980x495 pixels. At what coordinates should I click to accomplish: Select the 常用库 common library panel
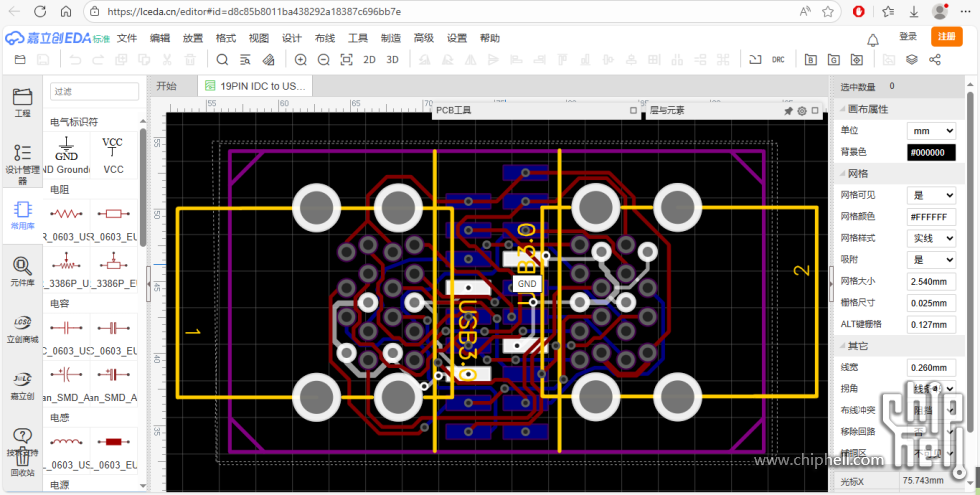pos(22,214)
